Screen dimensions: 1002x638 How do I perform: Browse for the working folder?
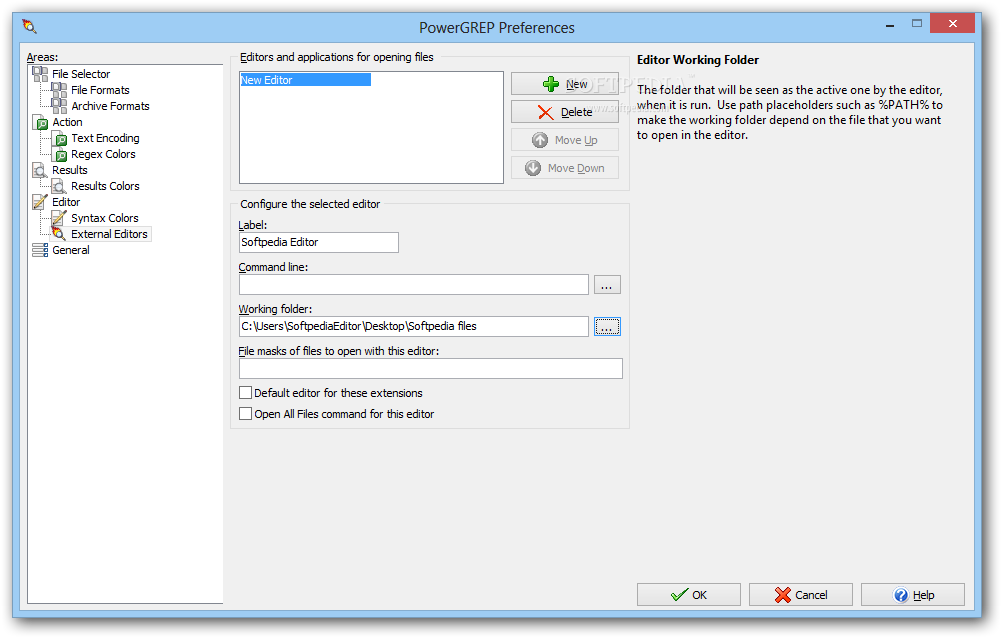click(607, 326)
